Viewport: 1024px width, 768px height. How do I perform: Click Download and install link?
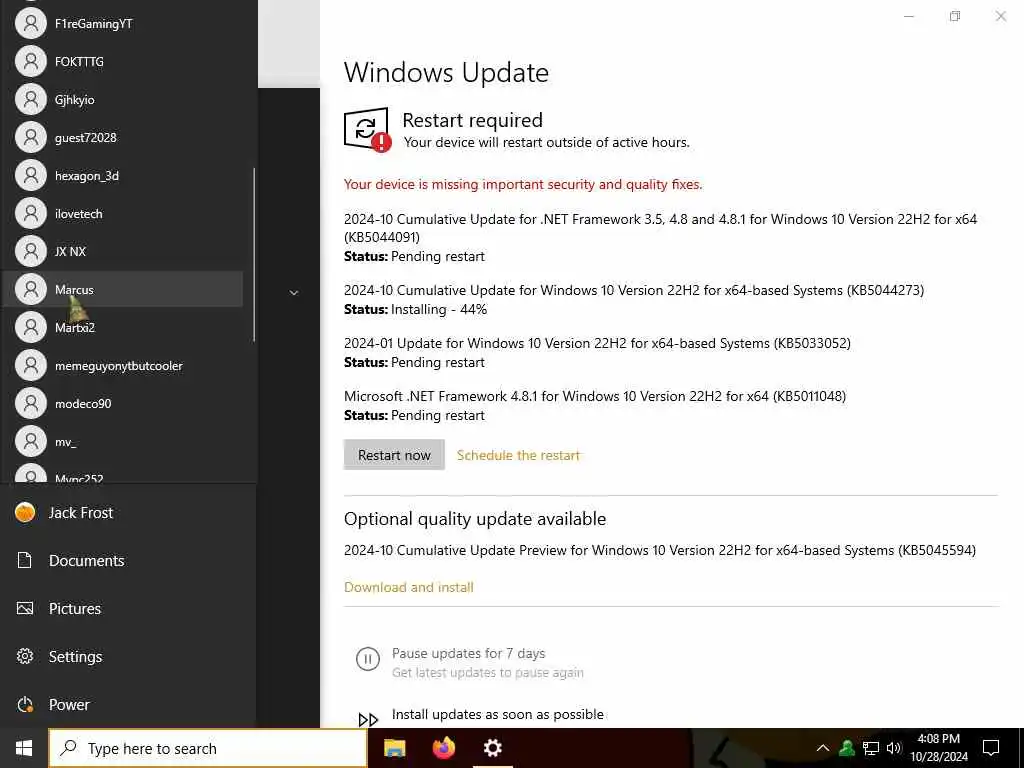click(409, 587)
